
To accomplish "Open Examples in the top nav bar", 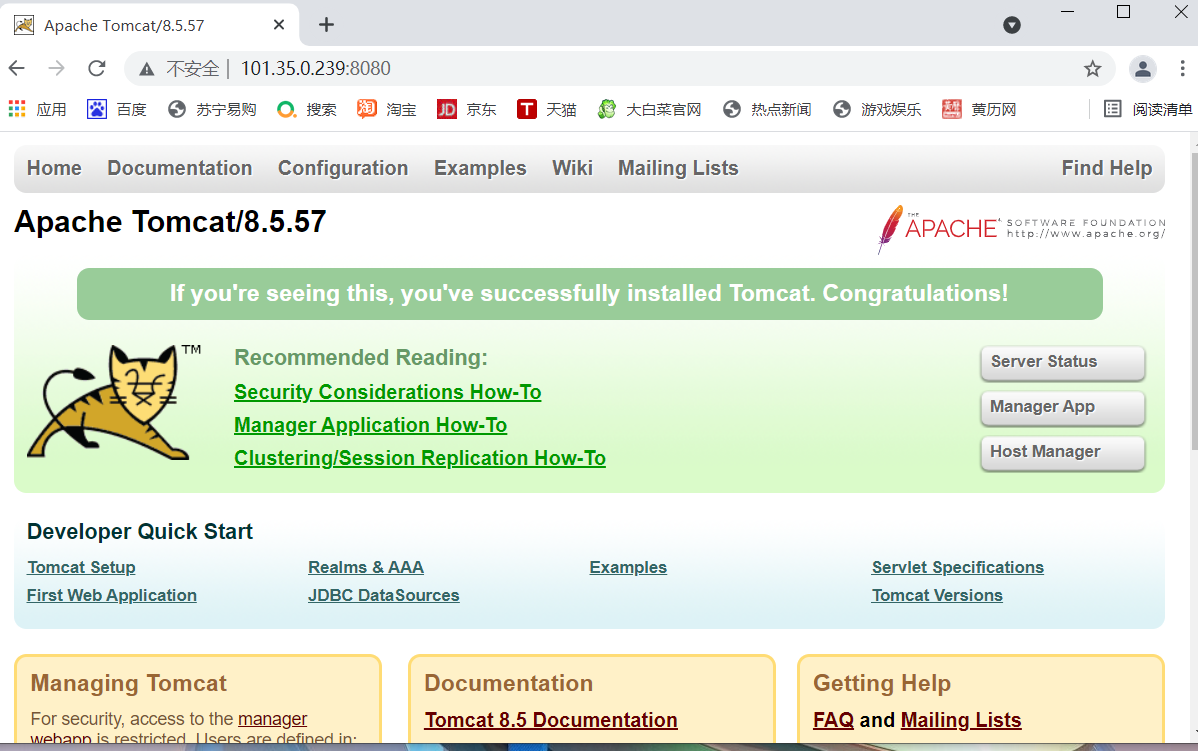I will pos(480,168).
